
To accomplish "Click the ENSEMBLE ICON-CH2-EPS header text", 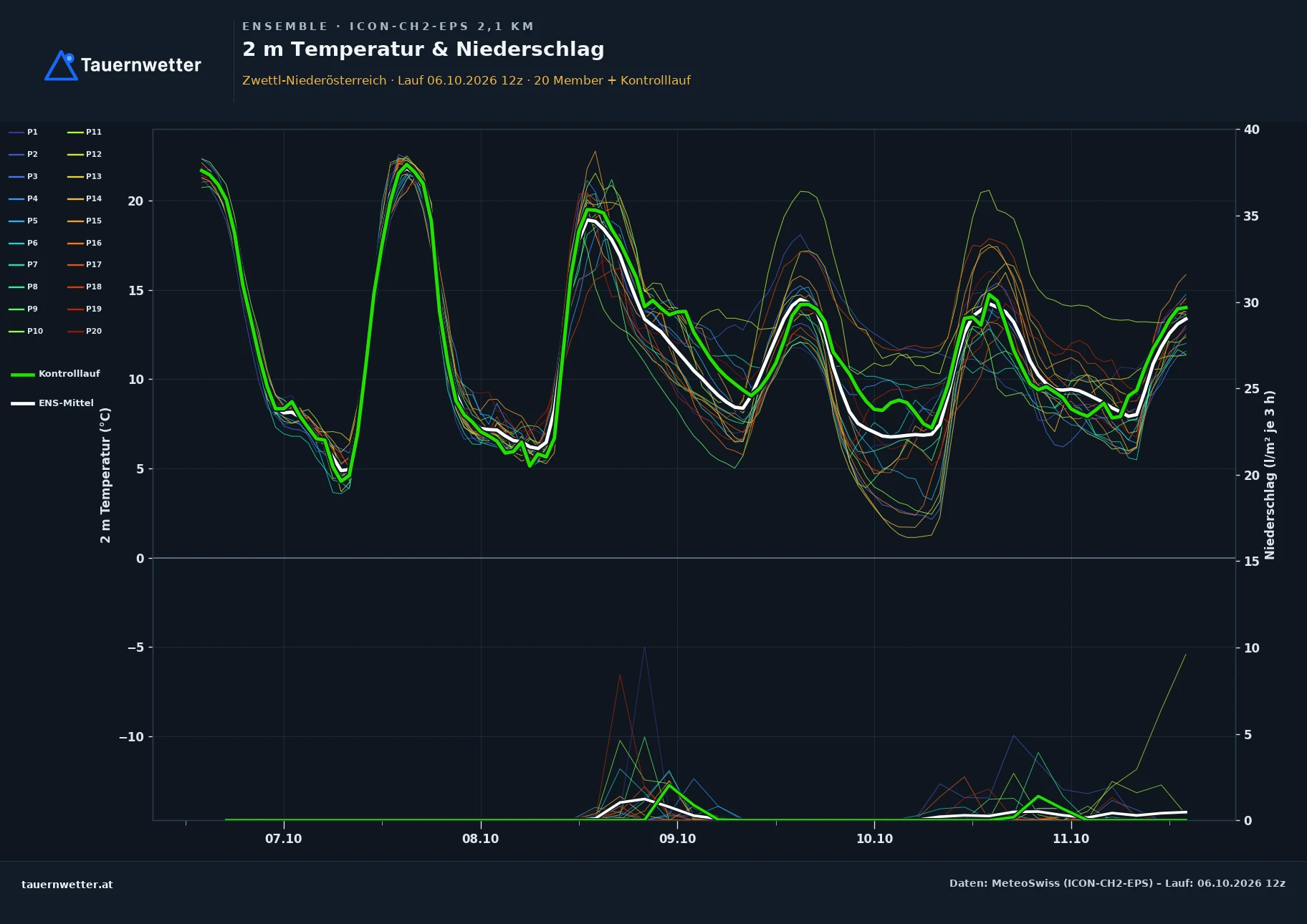I will pos(388,27).
